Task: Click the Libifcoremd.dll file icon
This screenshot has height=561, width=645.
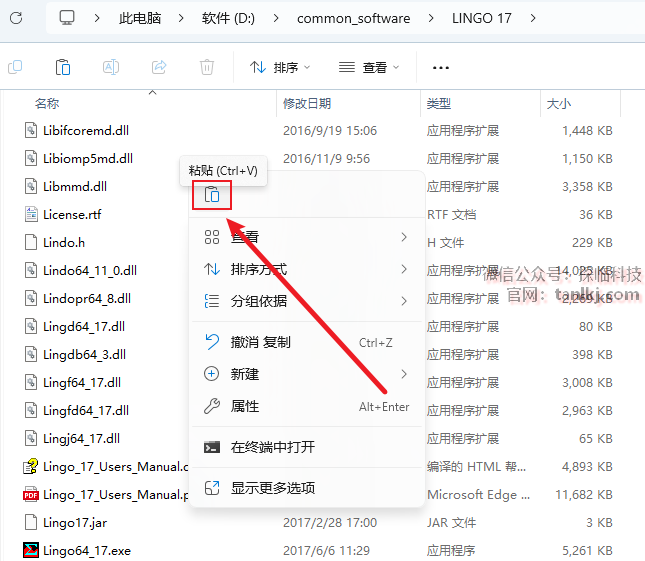Action: click(31, 130)
